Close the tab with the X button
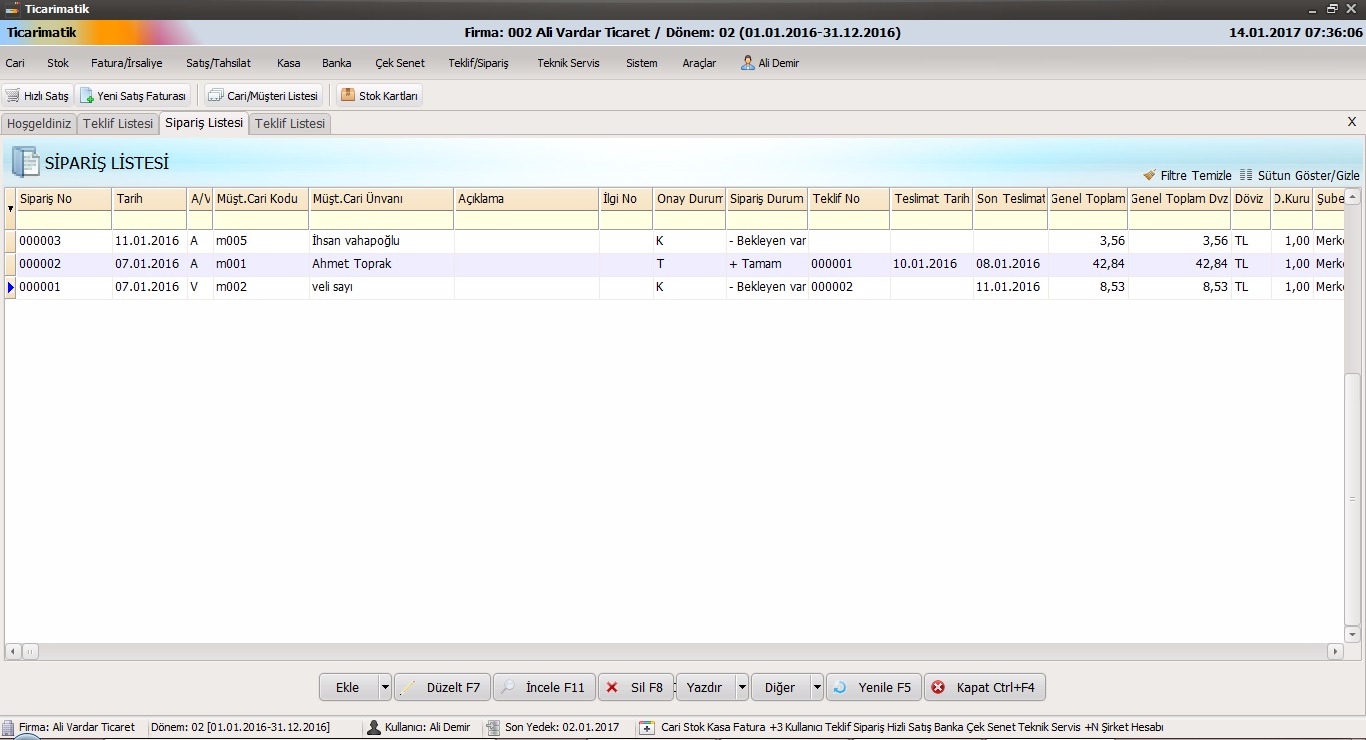1366x740 pixels. (x=1352, y=122)
